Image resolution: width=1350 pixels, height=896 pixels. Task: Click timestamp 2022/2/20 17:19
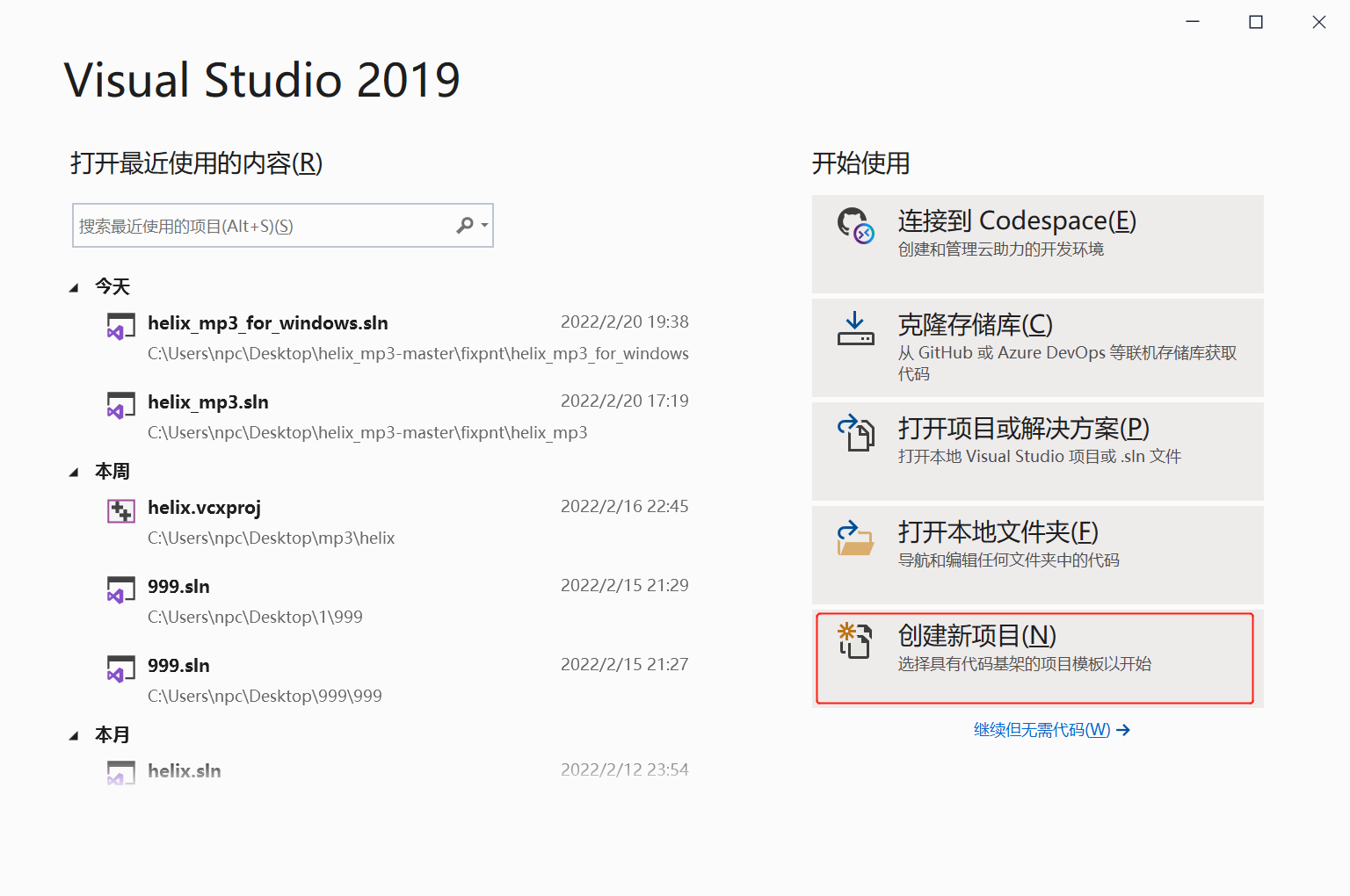pyautogui.click(x=625, y=401)
